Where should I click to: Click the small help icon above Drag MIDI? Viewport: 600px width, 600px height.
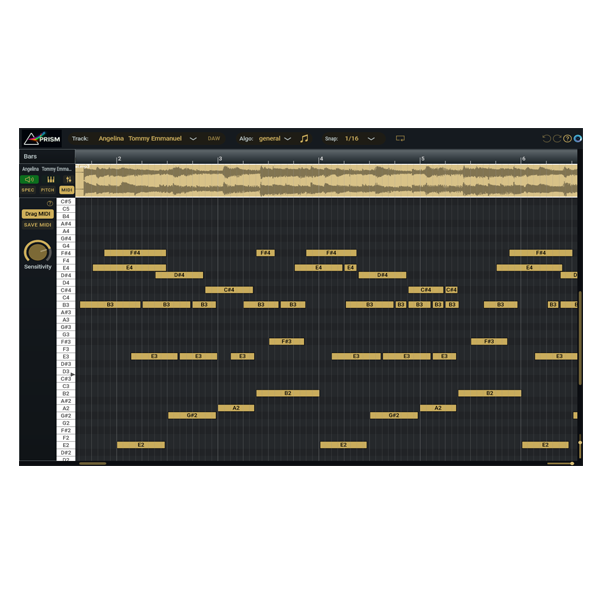click(x=50, y=203)
